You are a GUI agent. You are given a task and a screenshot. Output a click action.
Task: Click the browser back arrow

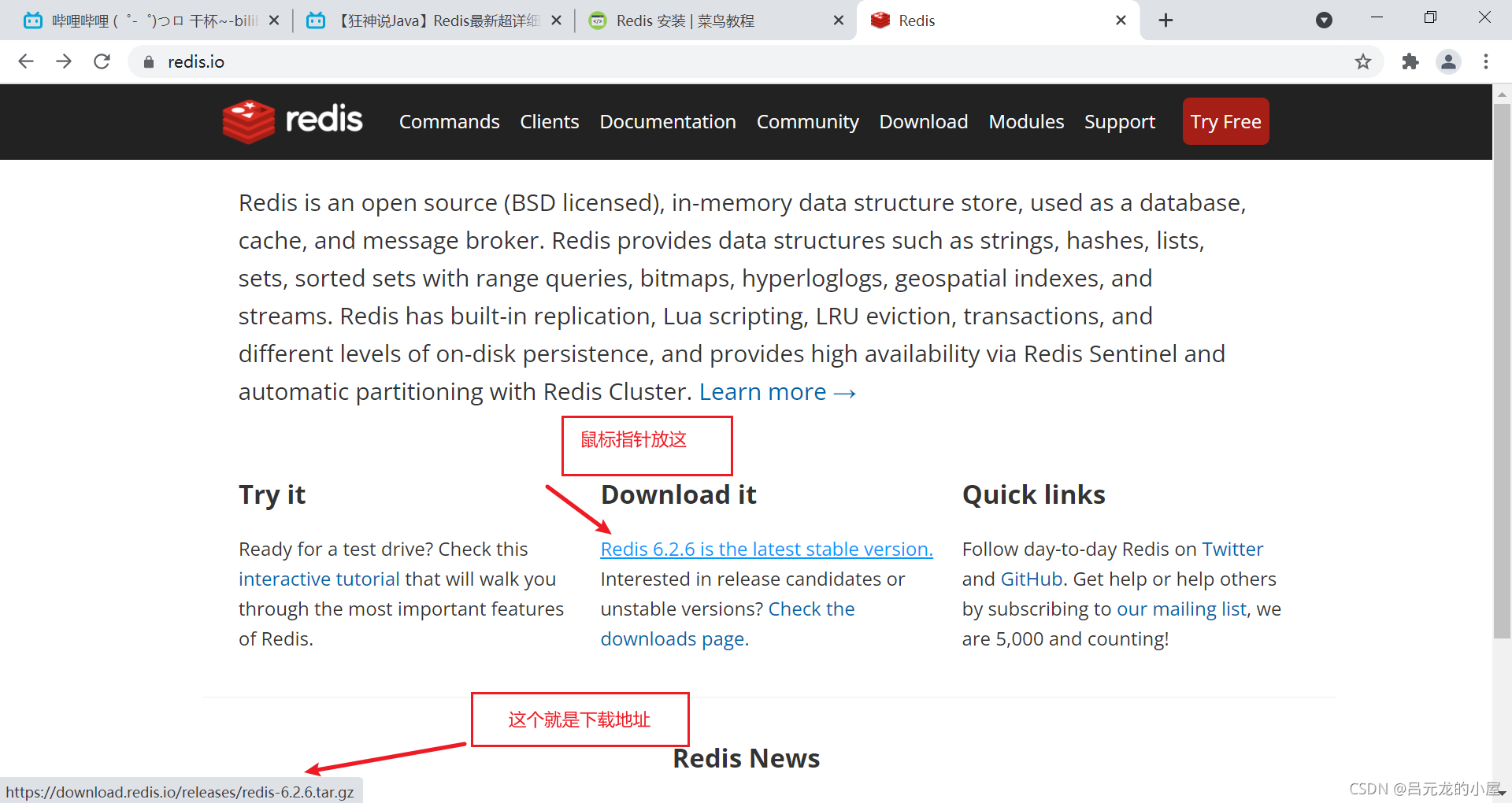pos(26,61)
